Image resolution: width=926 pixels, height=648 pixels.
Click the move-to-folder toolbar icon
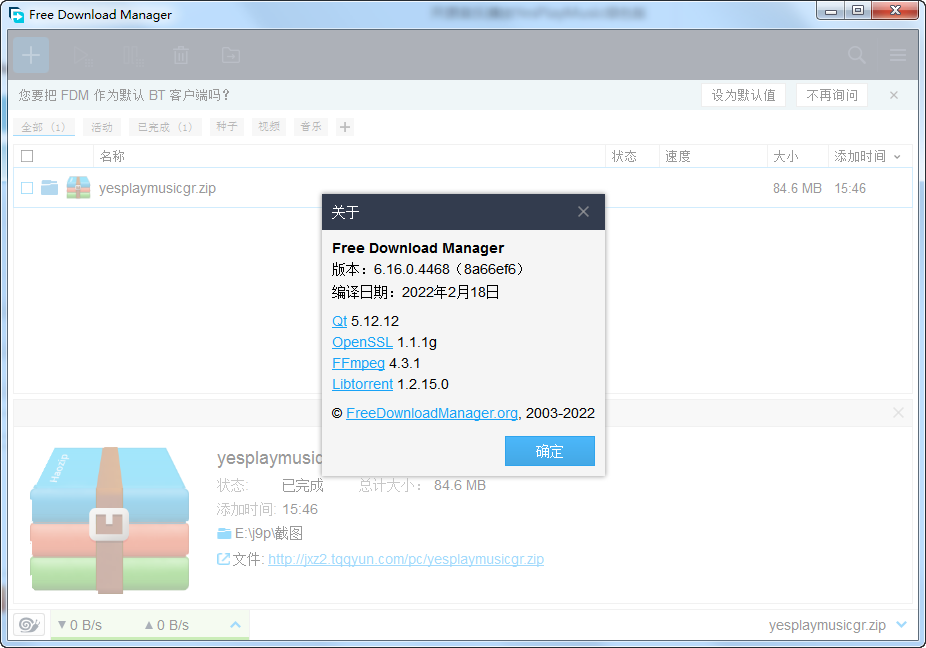coord(230,56)
